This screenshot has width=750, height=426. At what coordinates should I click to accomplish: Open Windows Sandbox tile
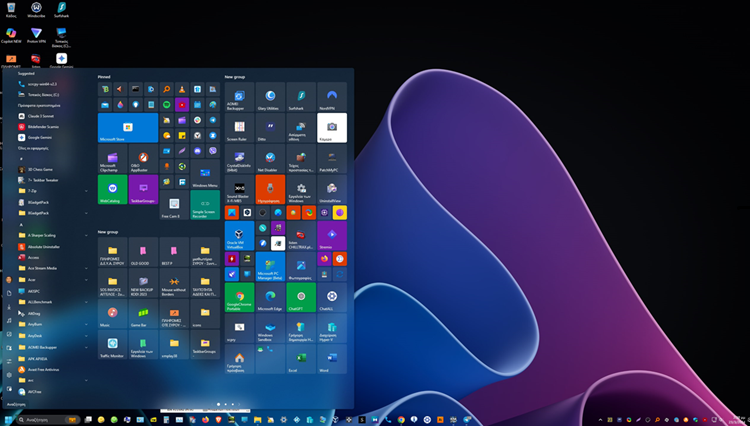(270, 328)
